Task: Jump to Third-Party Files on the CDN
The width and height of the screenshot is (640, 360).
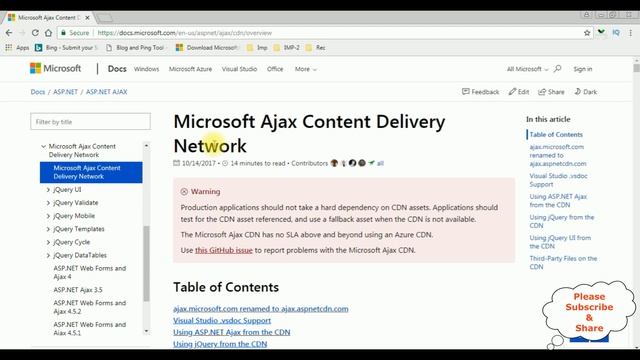Action: [x=563, y=262]
